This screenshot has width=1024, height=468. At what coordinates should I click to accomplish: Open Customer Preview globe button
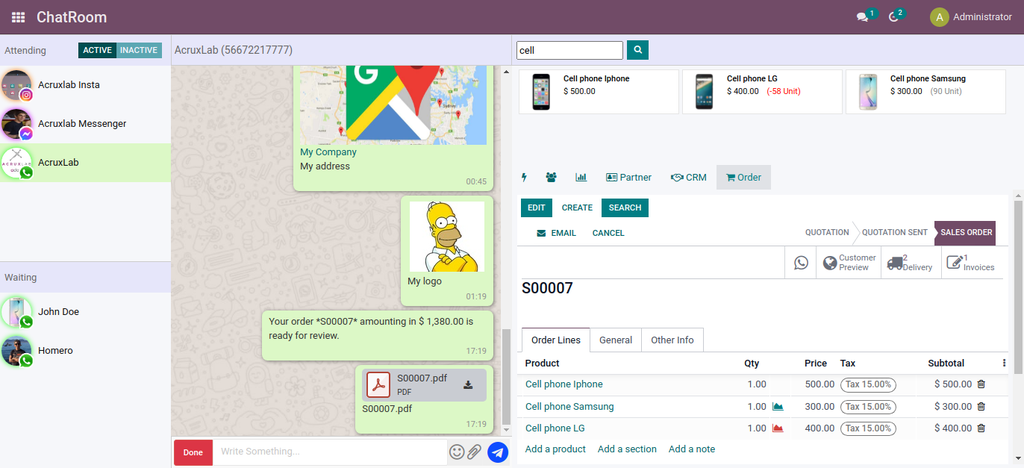[x=849, y=262]
